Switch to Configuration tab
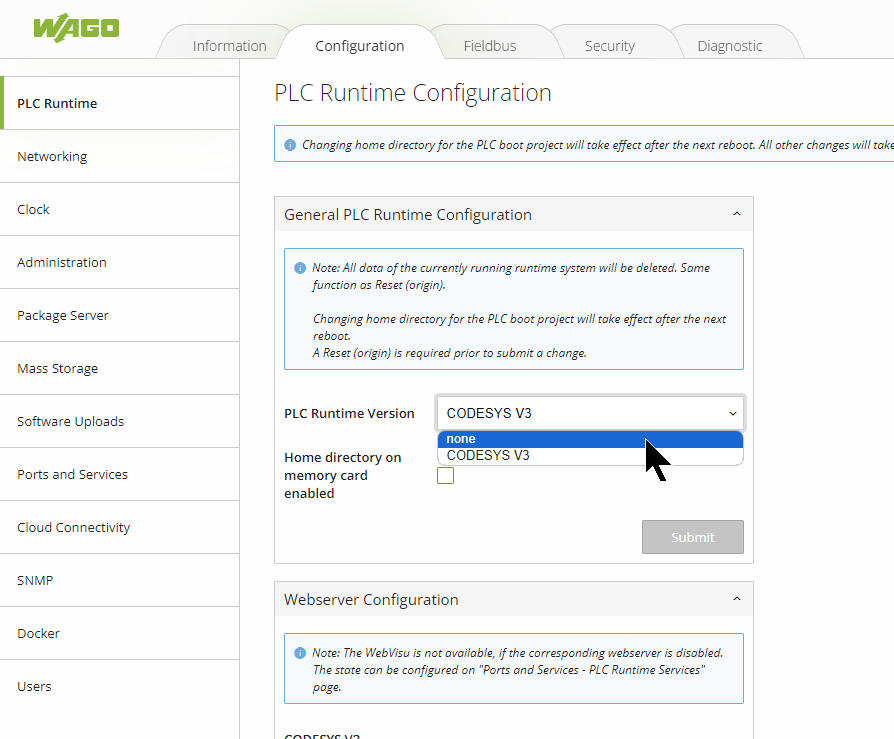Image resolution: width=894 pixels, height=739 pixels. (x=360, y=46)
